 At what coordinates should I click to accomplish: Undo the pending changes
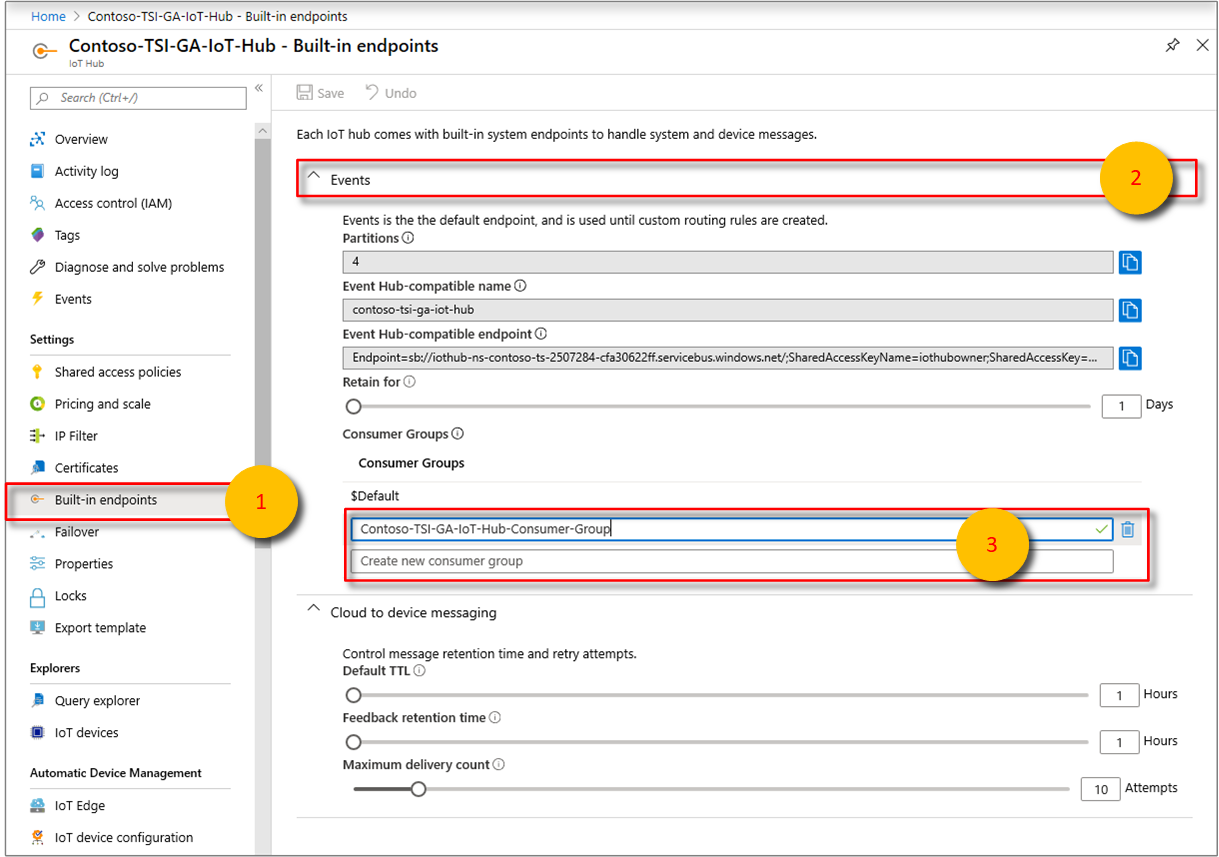[391, 92]
